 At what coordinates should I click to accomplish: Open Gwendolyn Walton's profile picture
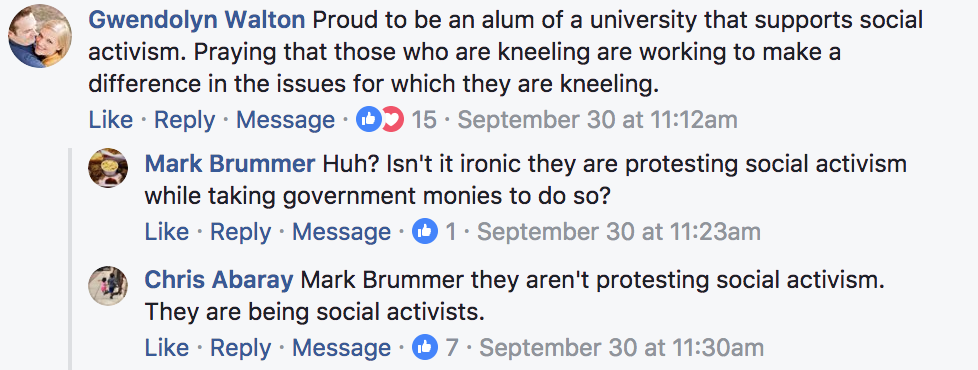pos(40,36)
